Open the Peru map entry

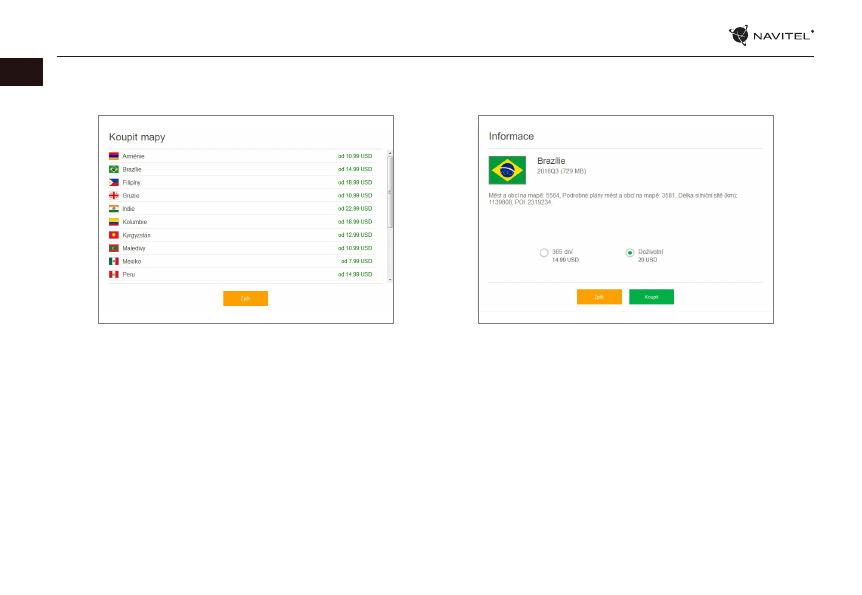point(129,274)
